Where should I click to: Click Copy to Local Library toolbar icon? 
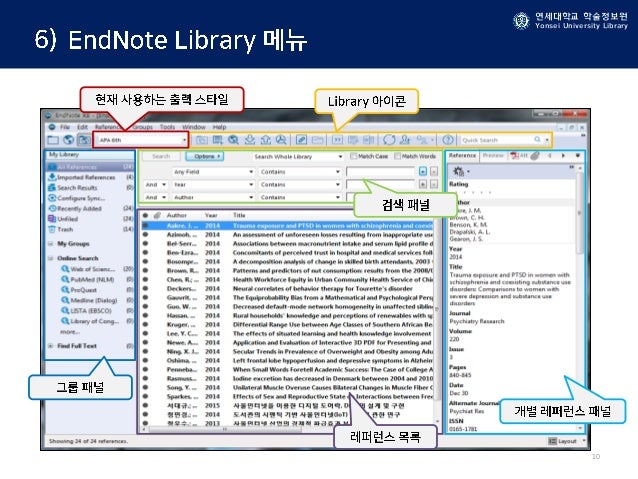pos(202,140)
